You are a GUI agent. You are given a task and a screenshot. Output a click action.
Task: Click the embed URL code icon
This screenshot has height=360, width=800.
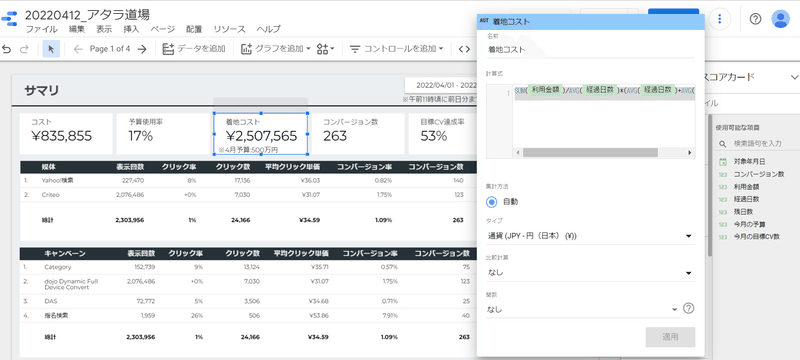coord(464,49)
